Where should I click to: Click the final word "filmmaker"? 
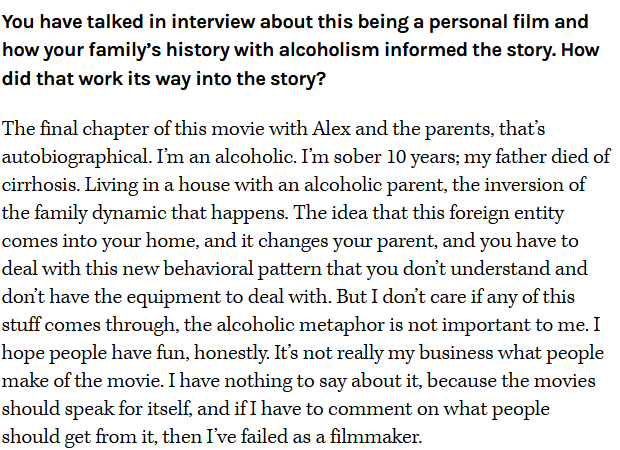click(375, 437)
